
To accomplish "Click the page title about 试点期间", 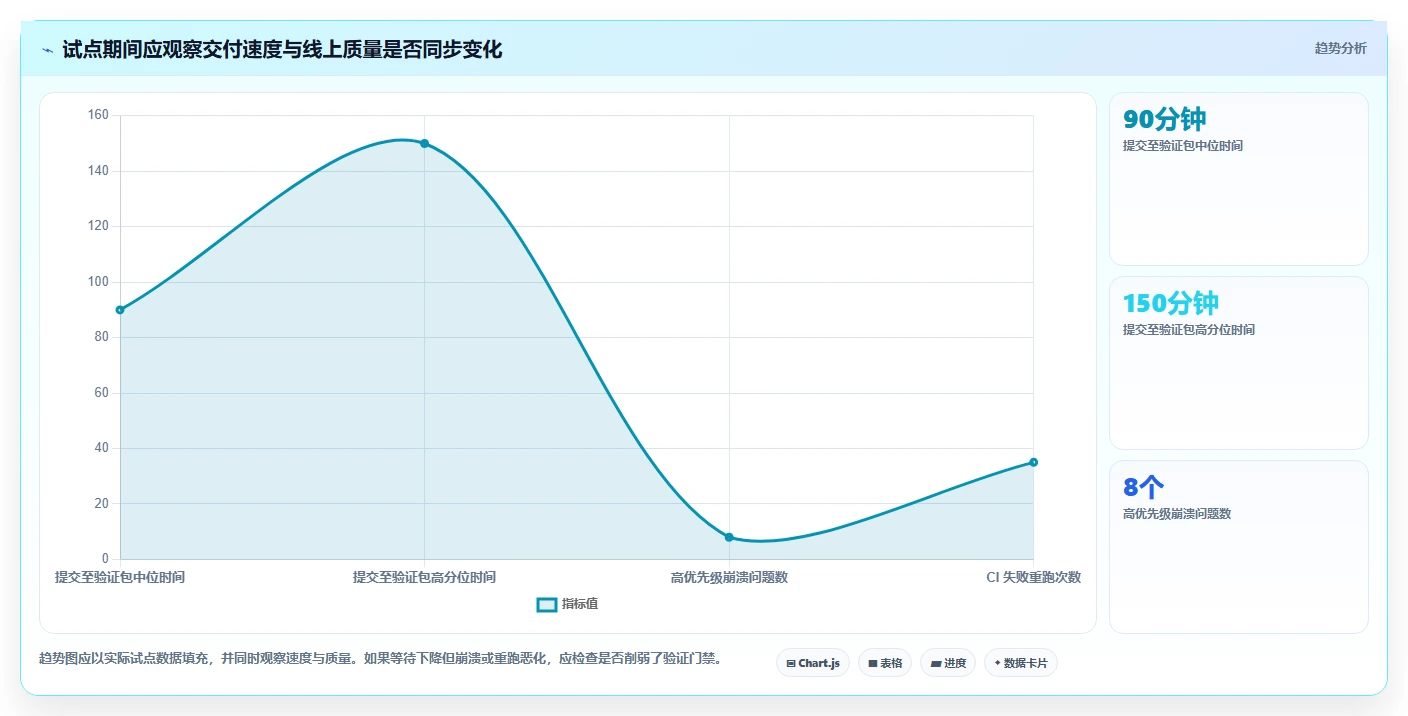I will (282, 49).
